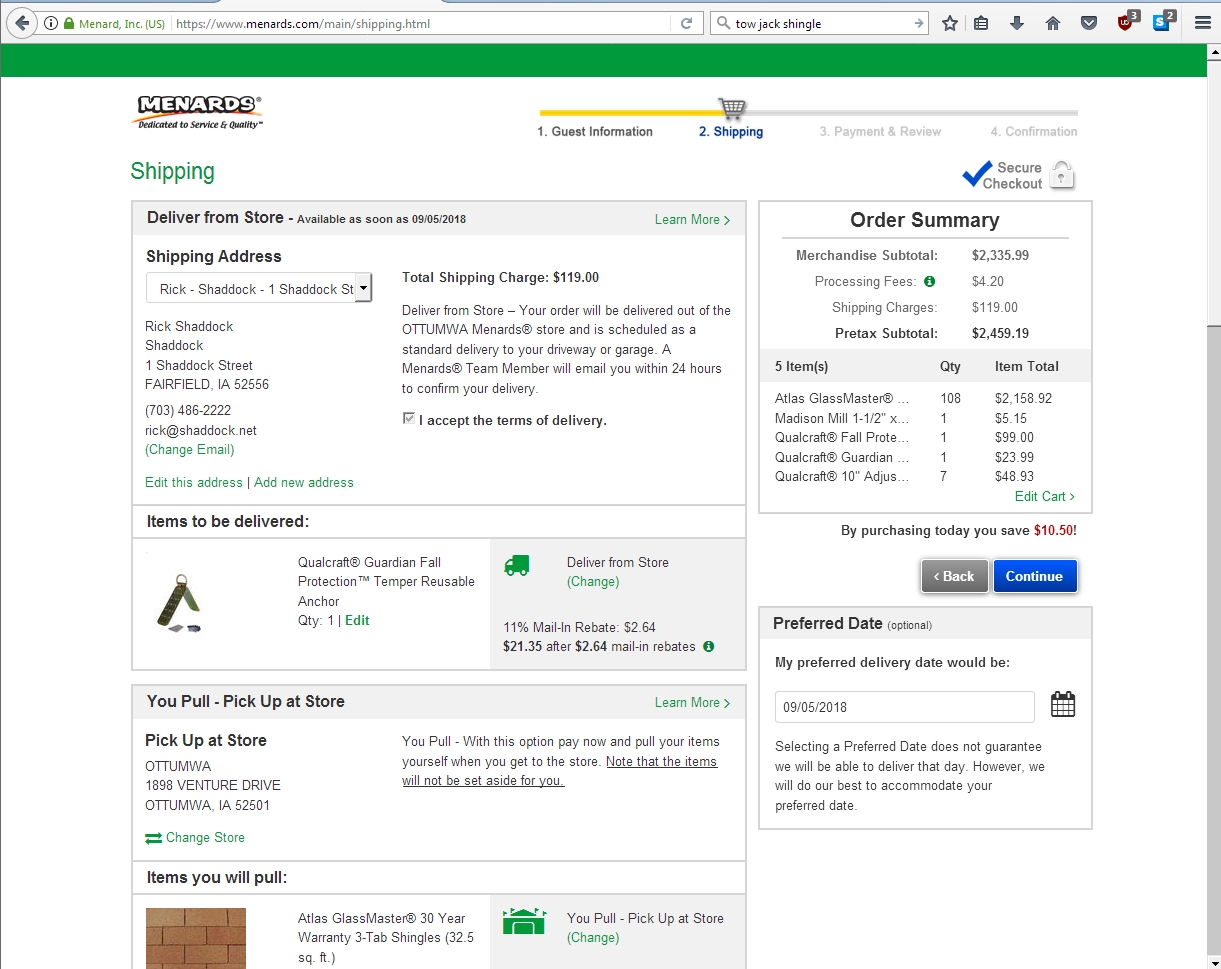Screen dimensions: 1221x969
Task: Submit the search bar query arrow
Action: pos(918,23)
